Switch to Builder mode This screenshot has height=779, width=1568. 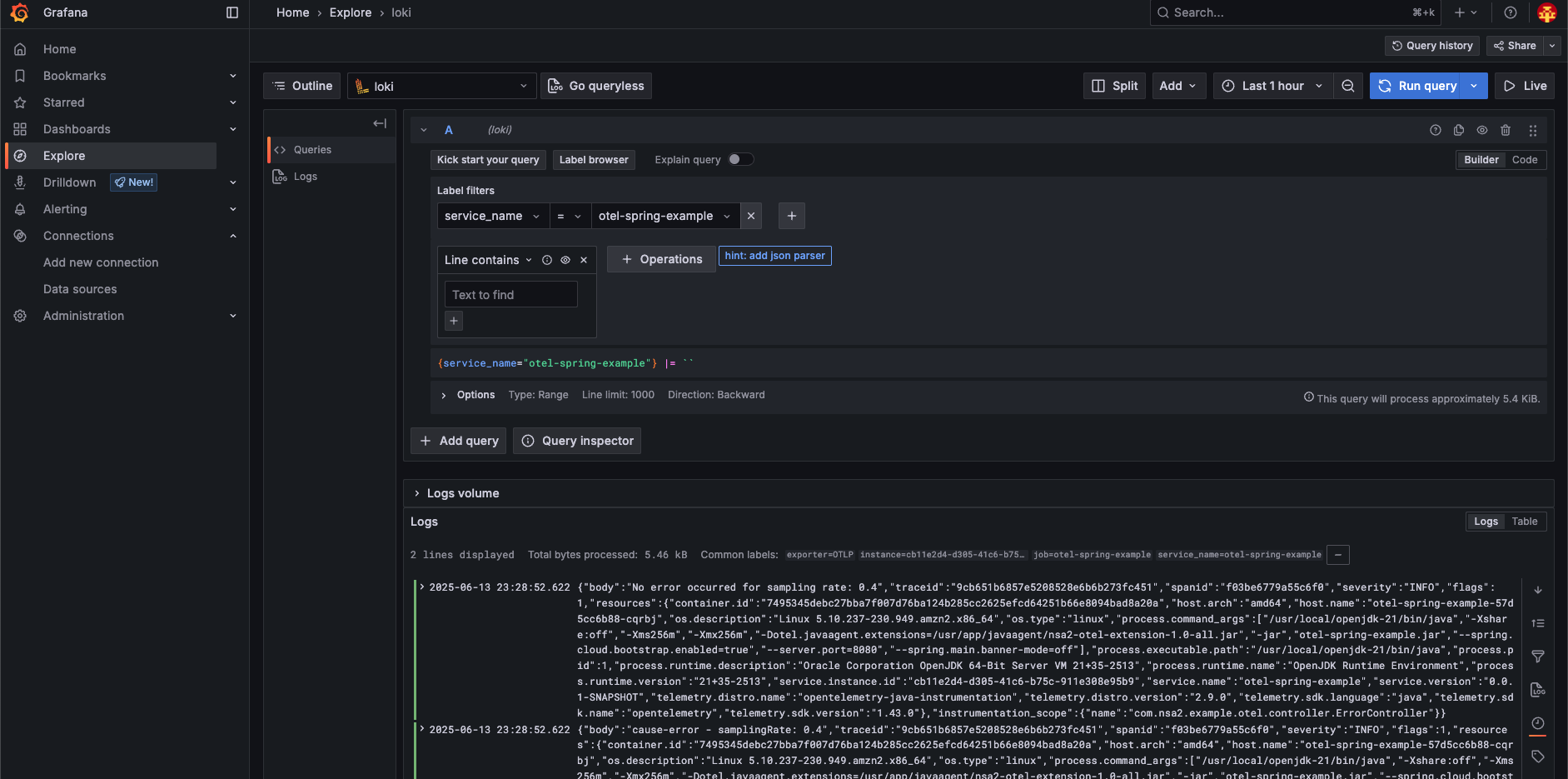click(1481, 160)
